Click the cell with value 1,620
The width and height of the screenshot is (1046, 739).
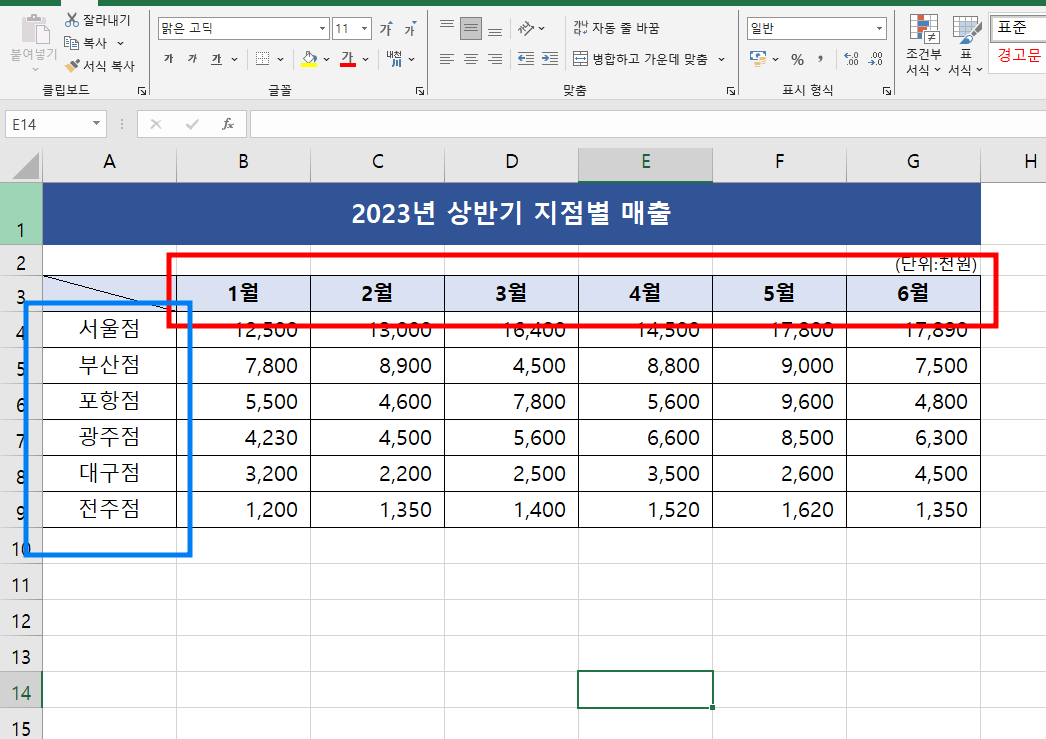pos(779,510)
